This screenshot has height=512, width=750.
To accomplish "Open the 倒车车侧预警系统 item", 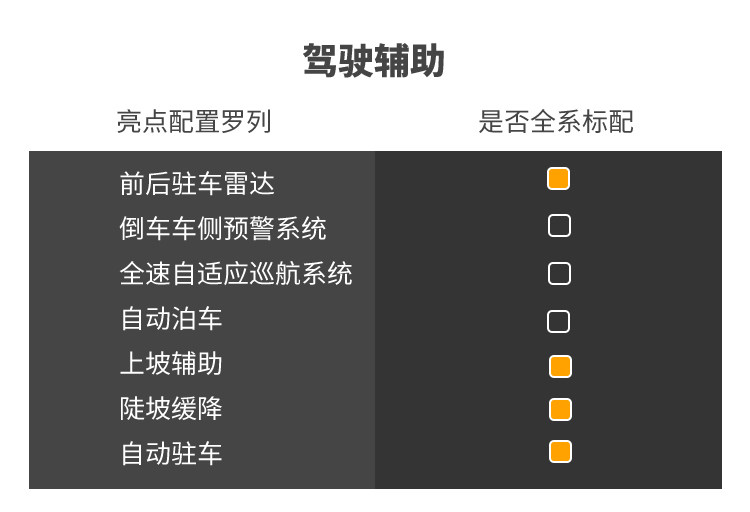I will (223, 229).
